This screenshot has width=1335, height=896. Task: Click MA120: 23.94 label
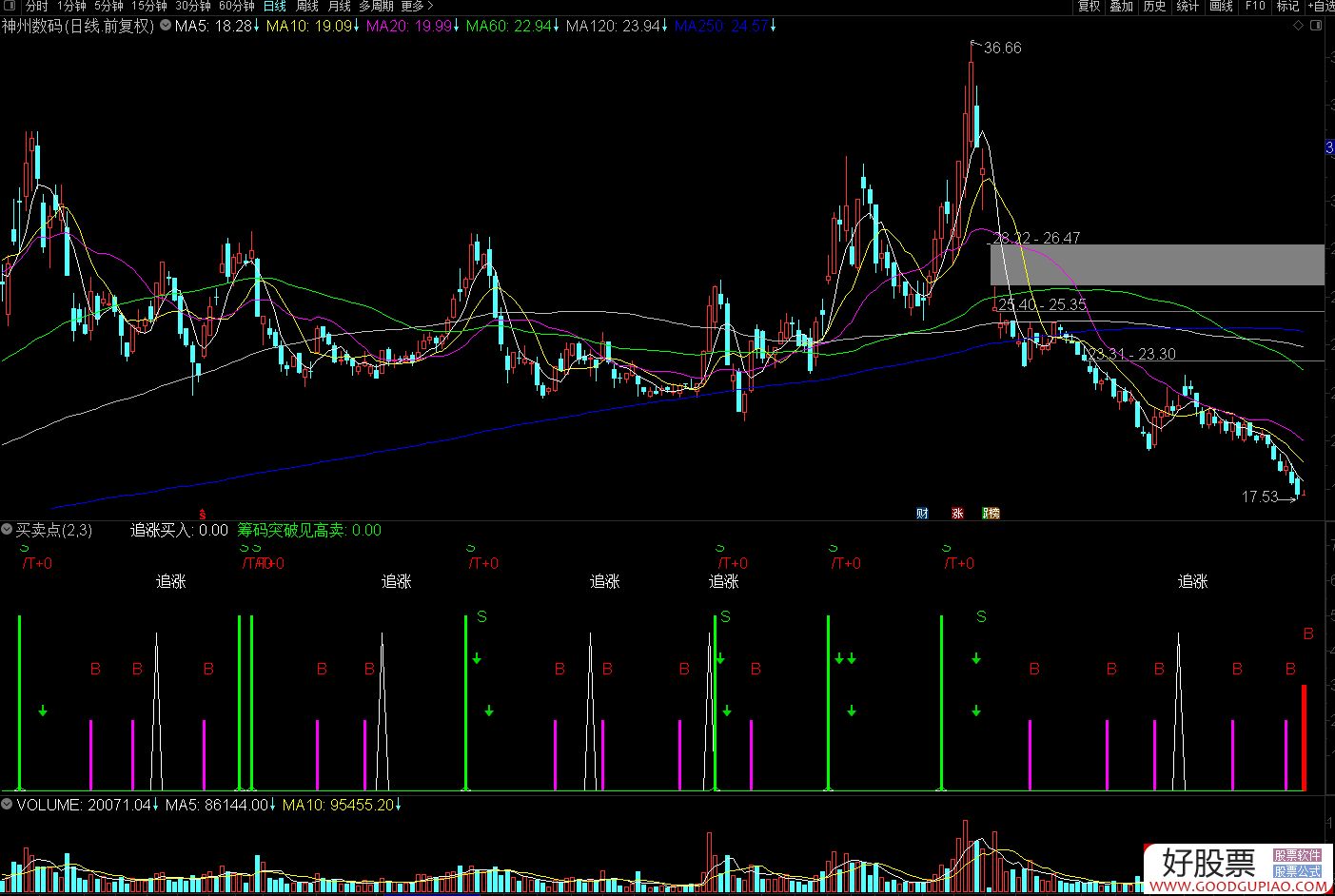point(613,26)
